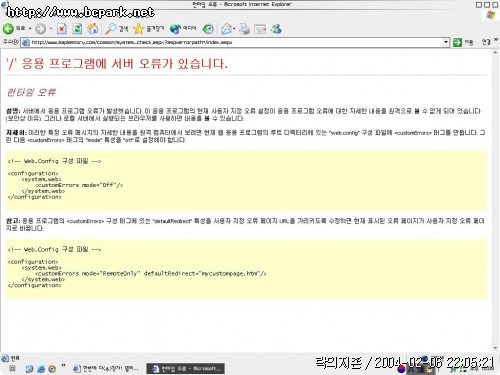Go back with the green Back arrow
The image size is (500, 375).
pos(8,29)
